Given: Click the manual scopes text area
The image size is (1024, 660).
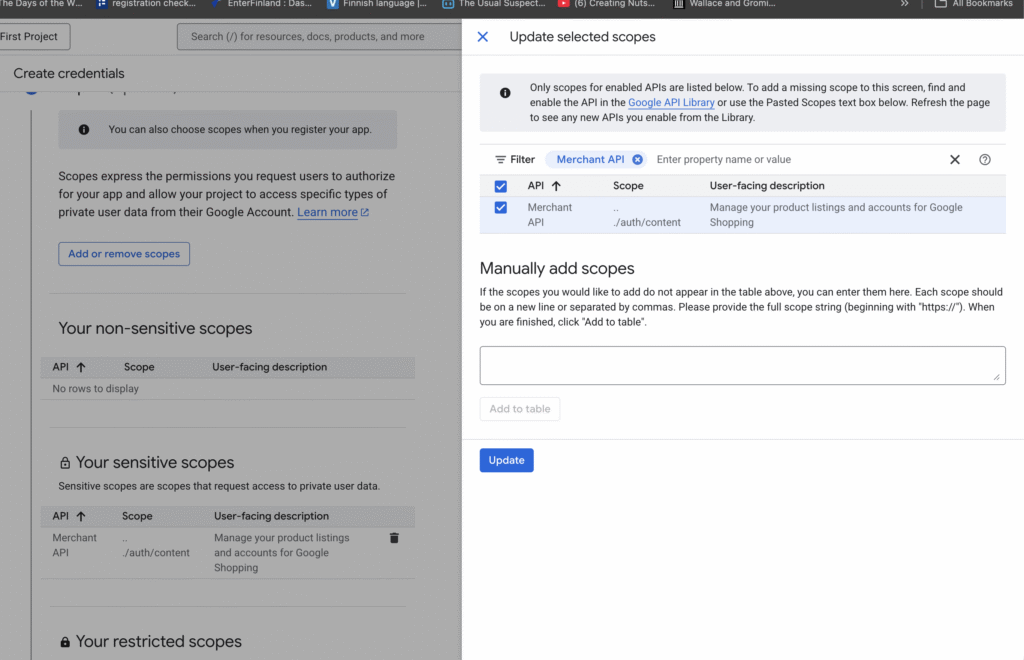Looking at the screenshot, I should [742, 365].
